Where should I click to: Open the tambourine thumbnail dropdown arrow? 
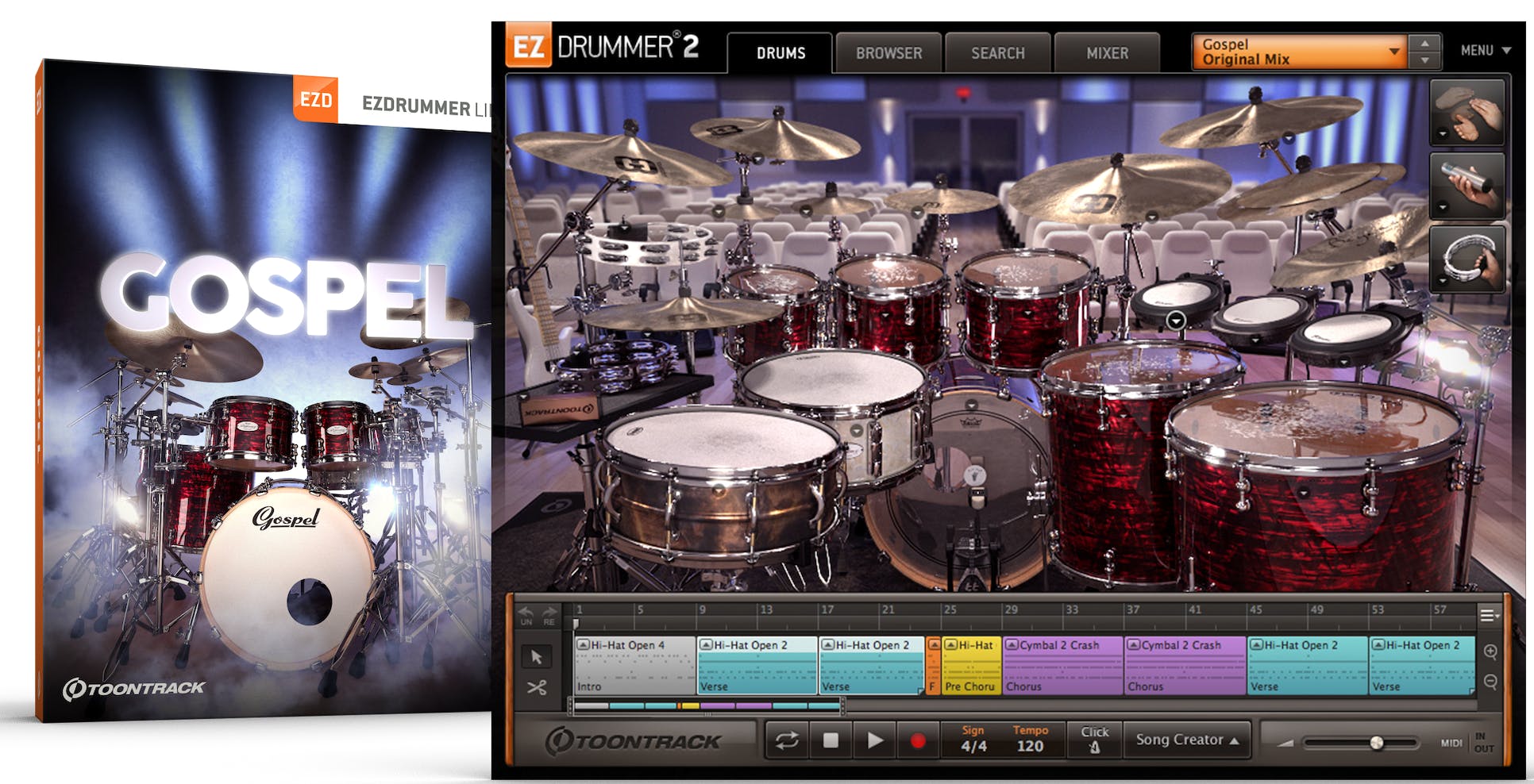pos(1443,281)
